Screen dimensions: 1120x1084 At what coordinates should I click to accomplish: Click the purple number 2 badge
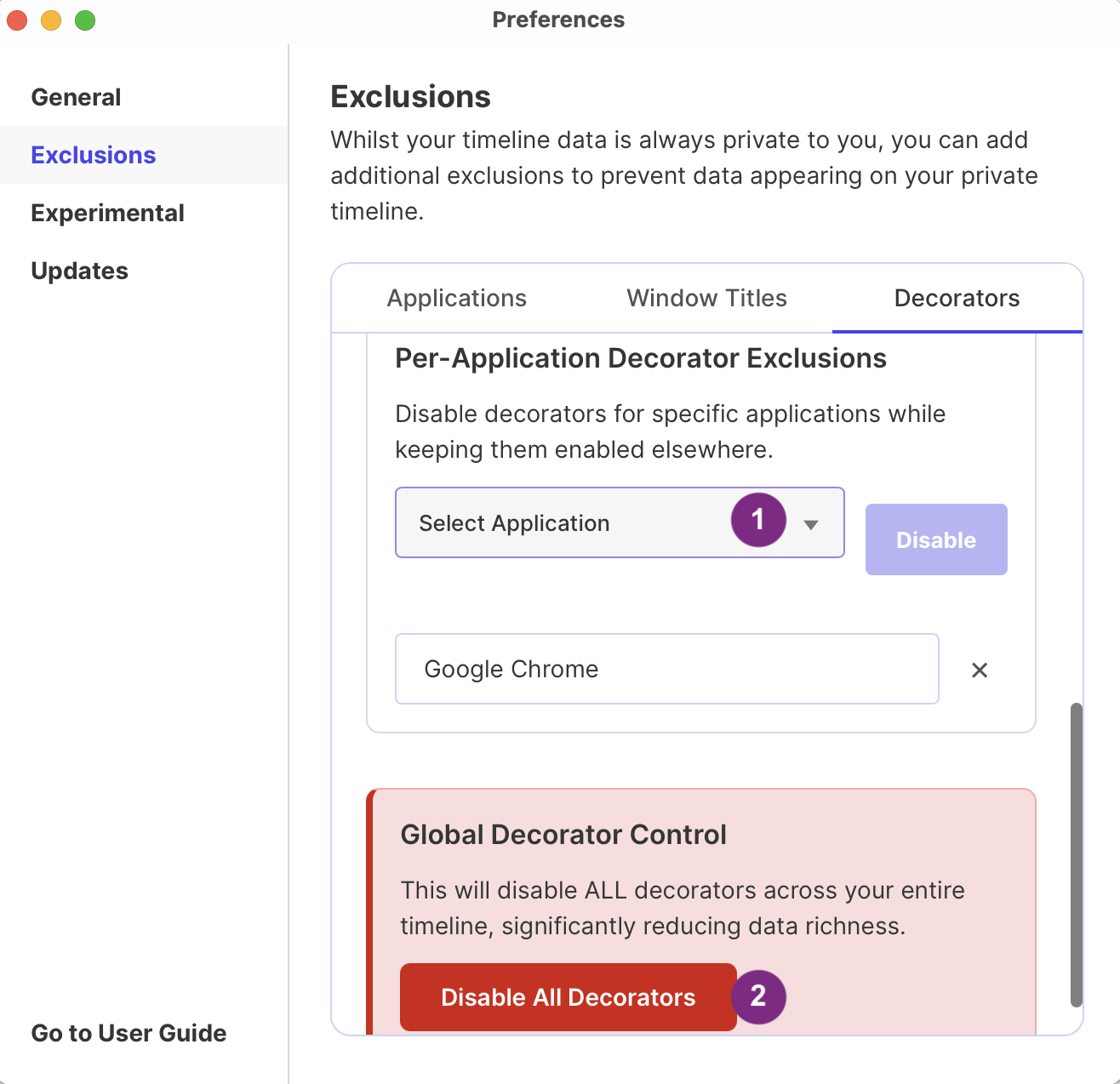pyautogui.click(x=757, y=996)
